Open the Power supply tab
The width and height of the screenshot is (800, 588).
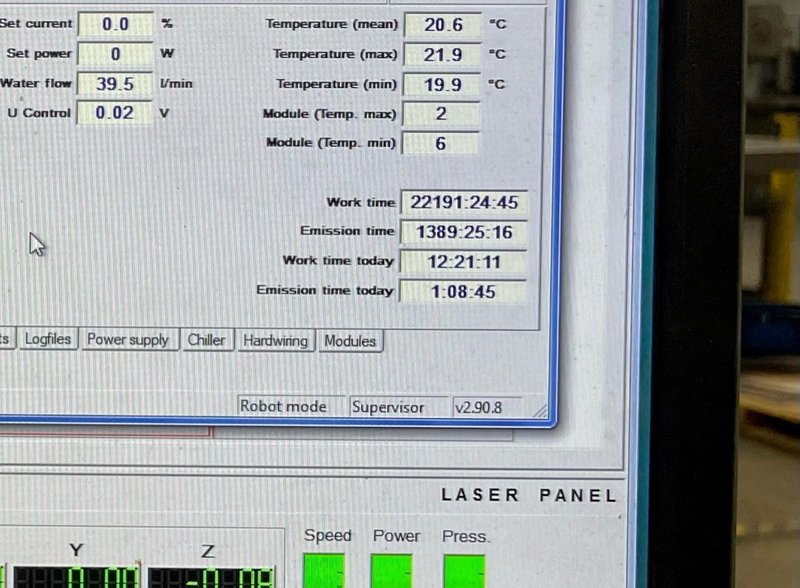pyautogui.click(x=128, y=340)
